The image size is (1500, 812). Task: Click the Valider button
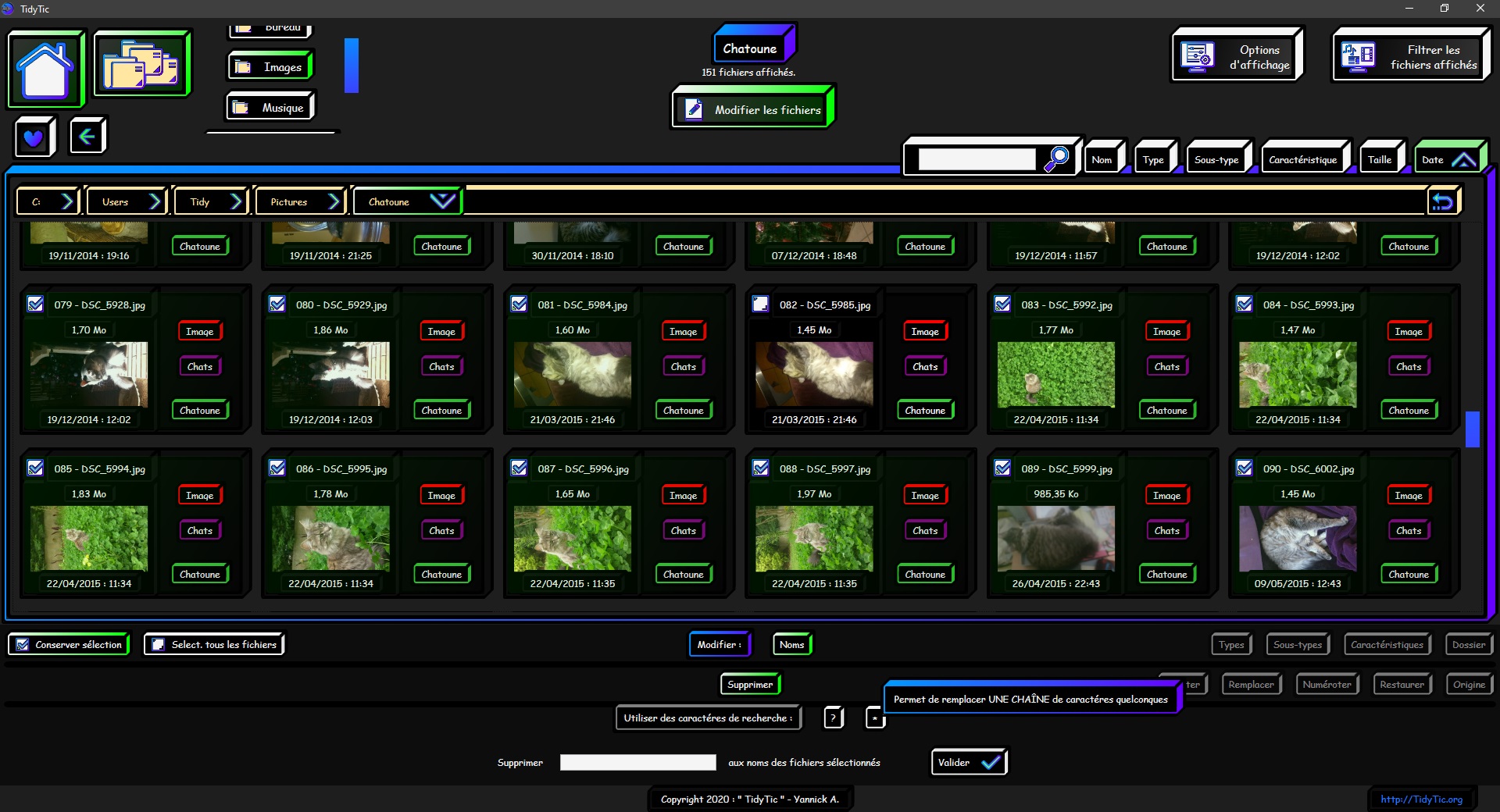(968, 762)
